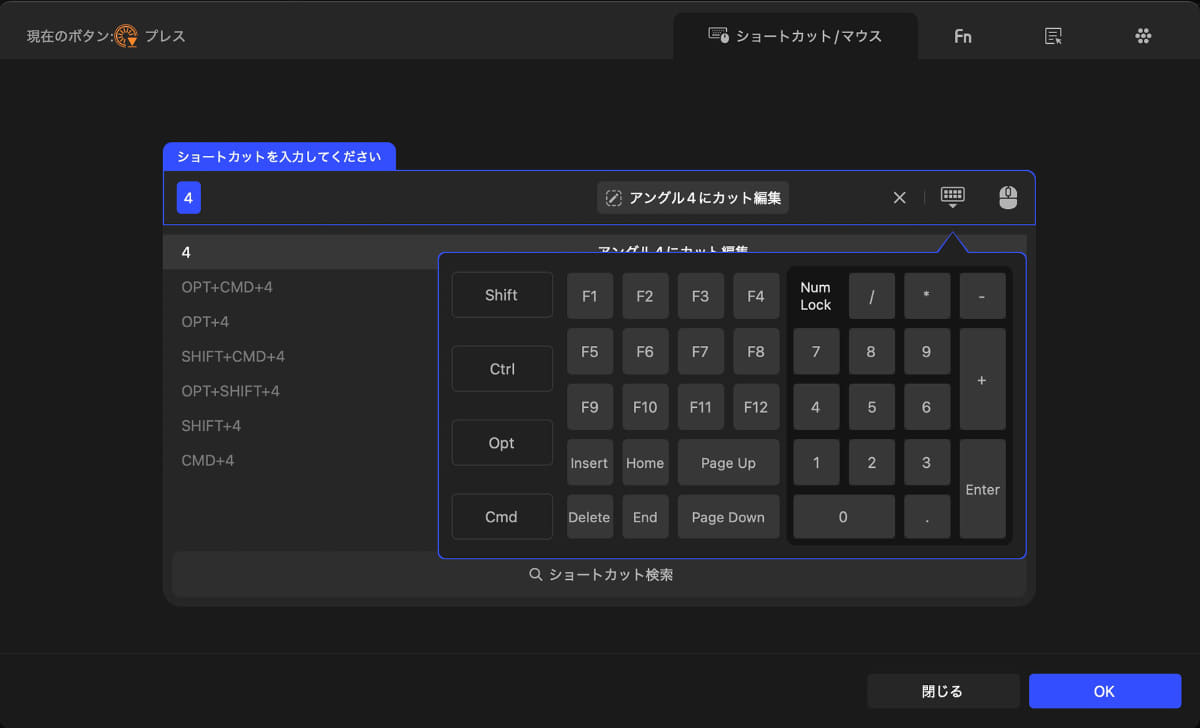The image size is (1200, 728).
Task: Select the numpad 1 key
Action: click(x=816, y=463)
